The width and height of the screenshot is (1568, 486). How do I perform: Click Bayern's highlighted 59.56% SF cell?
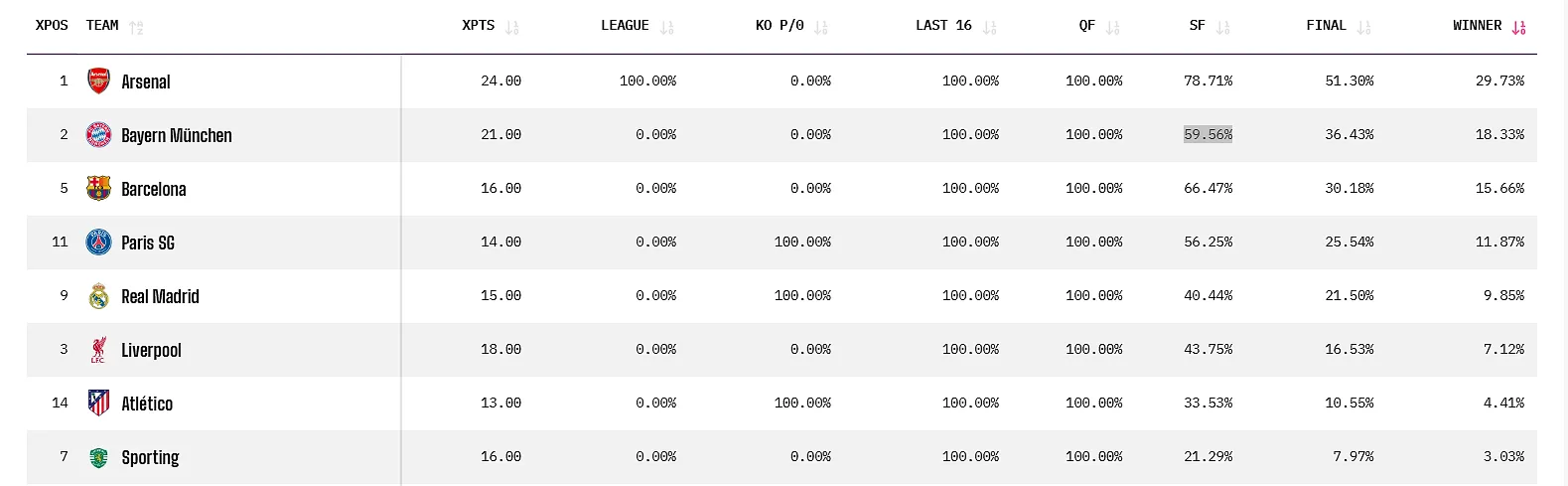[1208, 135]
